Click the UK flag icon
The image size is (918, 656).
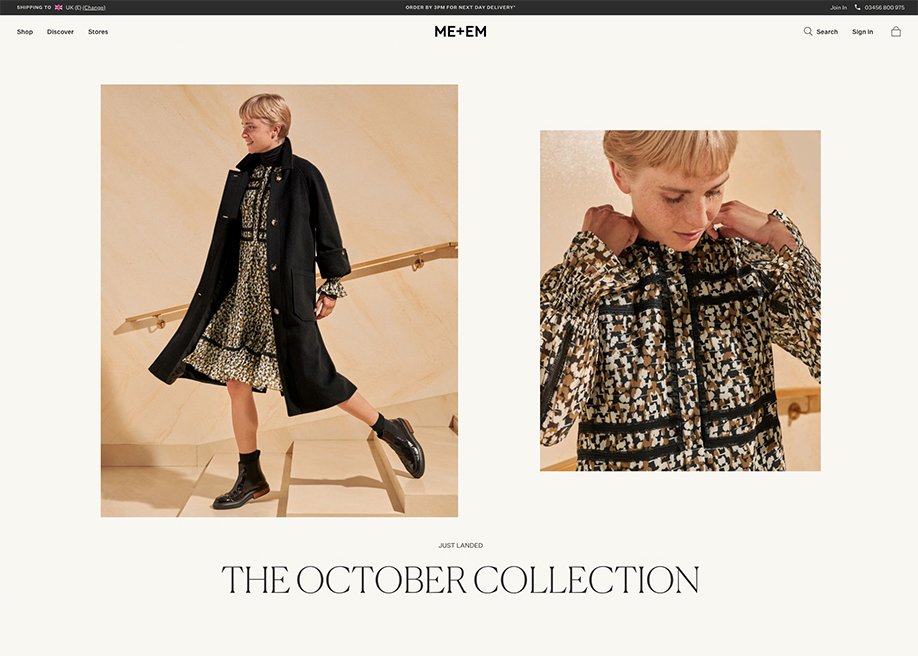59,8
